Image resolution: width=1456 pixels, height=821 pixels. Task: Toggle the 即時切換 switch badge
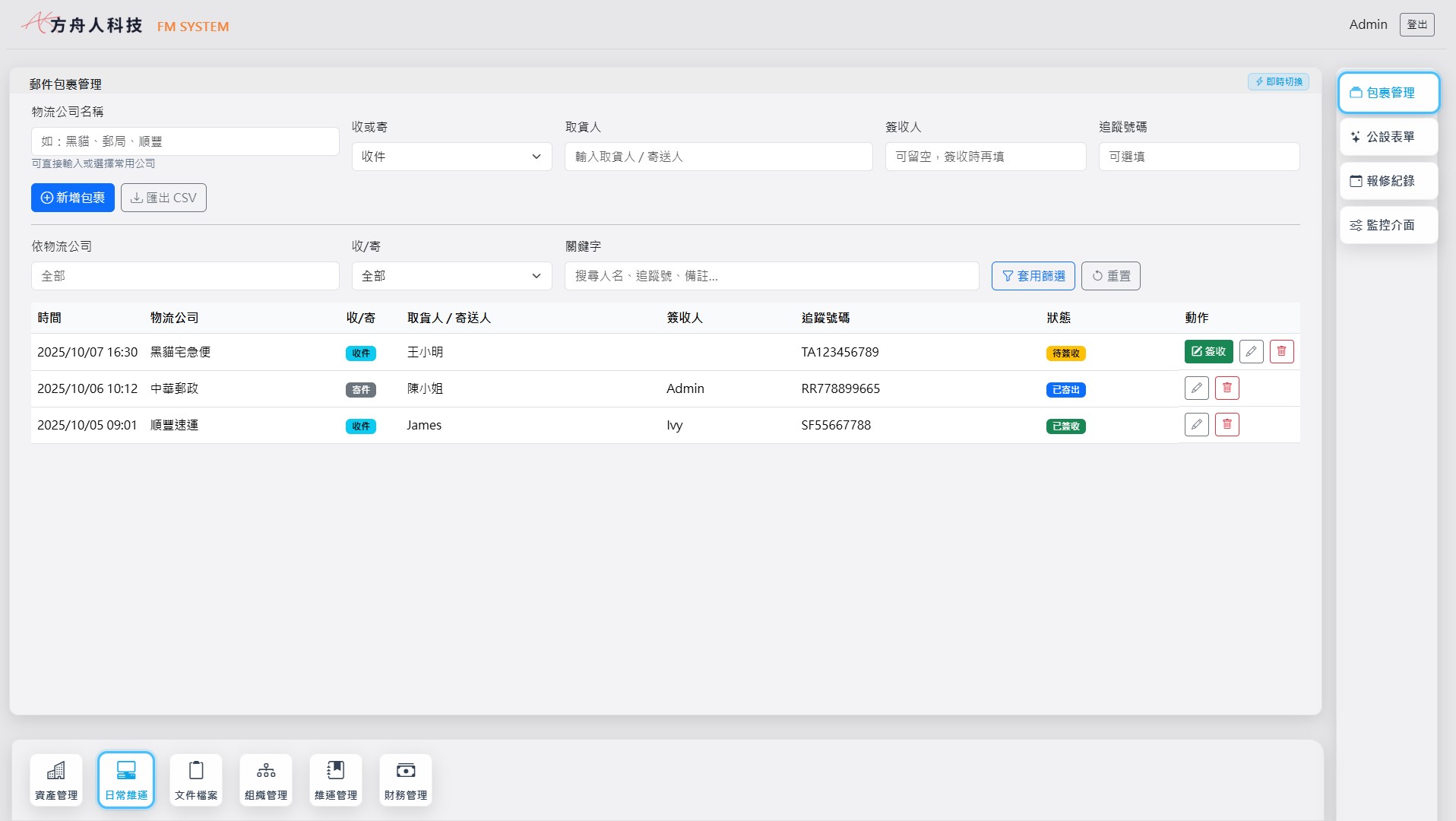tap(1278, 82)
